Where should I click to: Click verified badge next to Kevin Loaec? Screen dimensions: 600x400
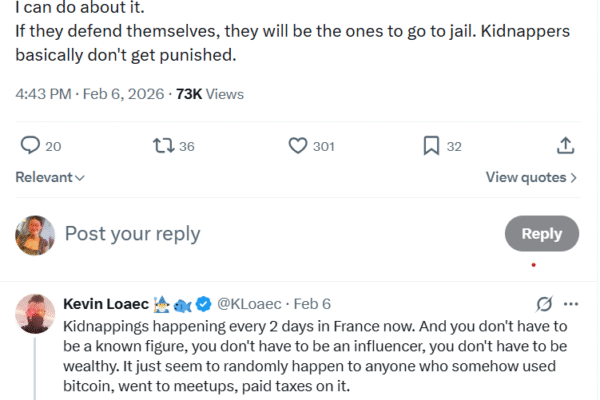(204, 303)
